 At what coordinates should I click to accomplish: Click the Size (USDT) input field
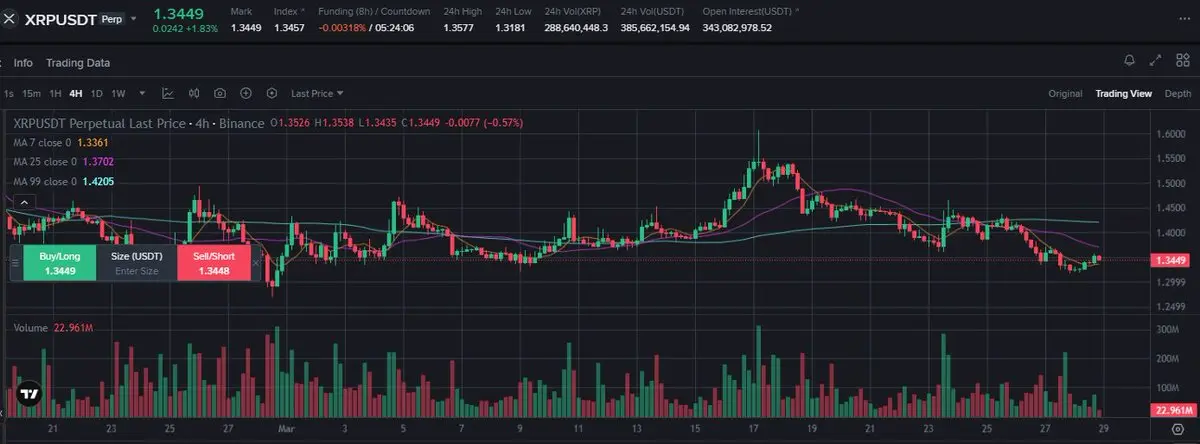(x=137, y=263)
